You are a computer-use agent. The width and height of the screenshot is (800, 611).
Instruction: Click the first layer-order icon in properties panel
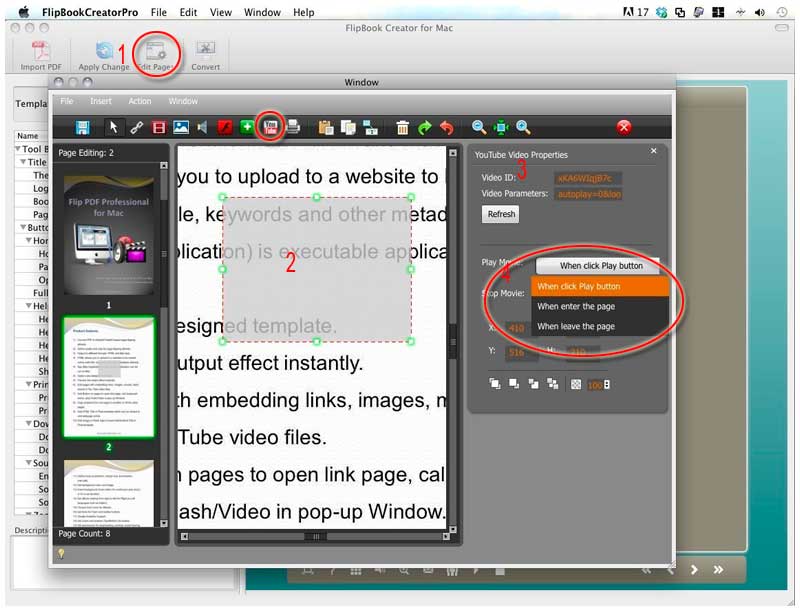click(x=494, y=384)
